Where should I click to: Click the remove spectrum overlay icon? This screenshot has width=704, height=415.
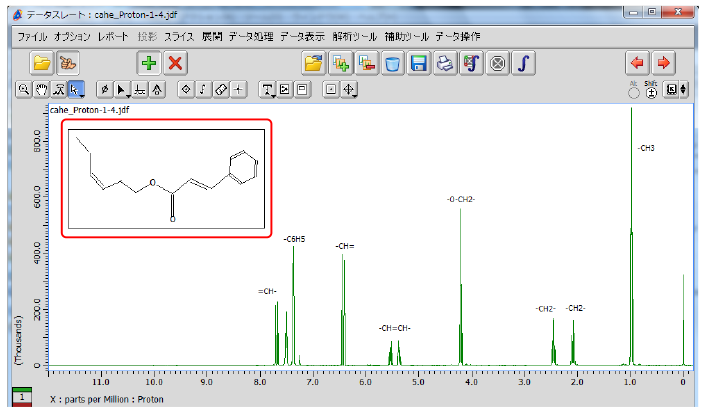(x=366, y=63)
